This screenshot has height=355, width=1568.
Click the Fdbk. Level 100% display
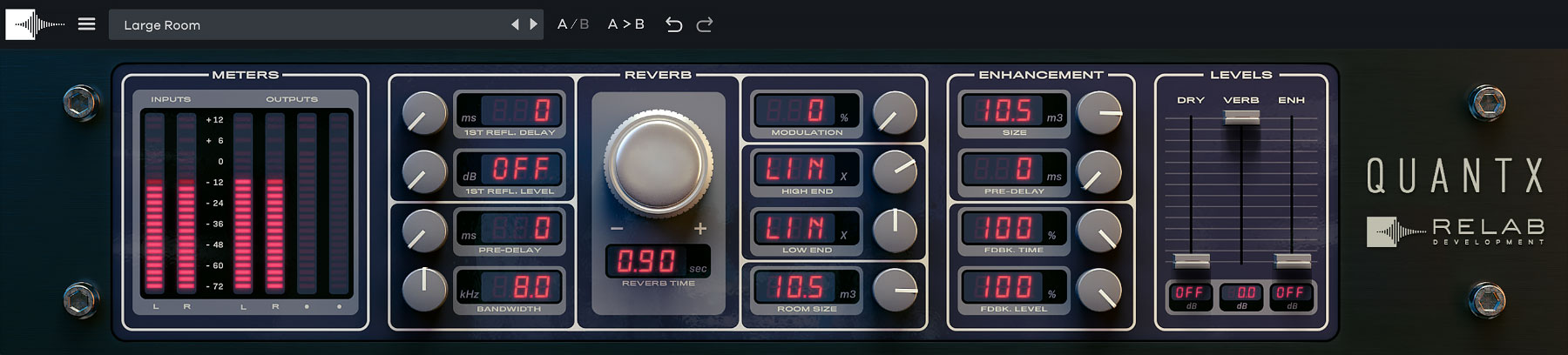1014,287
